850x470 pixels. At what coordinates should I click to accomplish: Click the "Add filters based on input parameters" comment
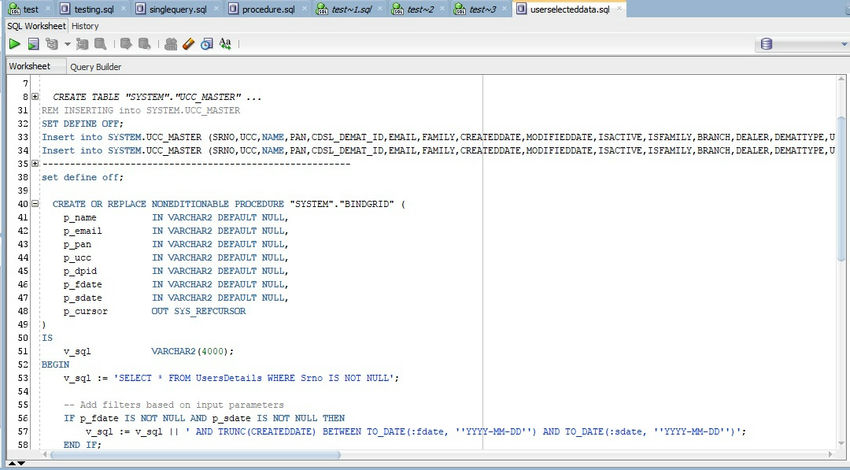click(174, 405)
